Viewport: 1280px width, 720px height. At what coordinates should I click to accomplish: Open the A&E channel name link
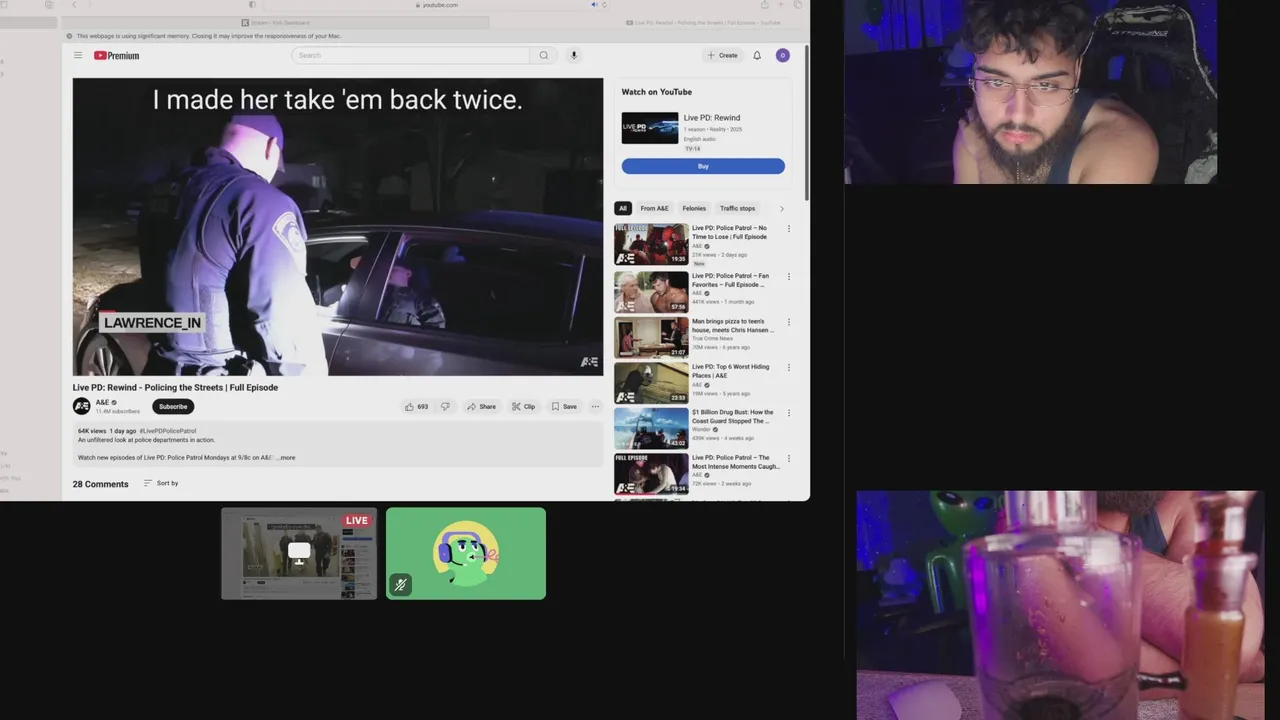pos(103,402)
